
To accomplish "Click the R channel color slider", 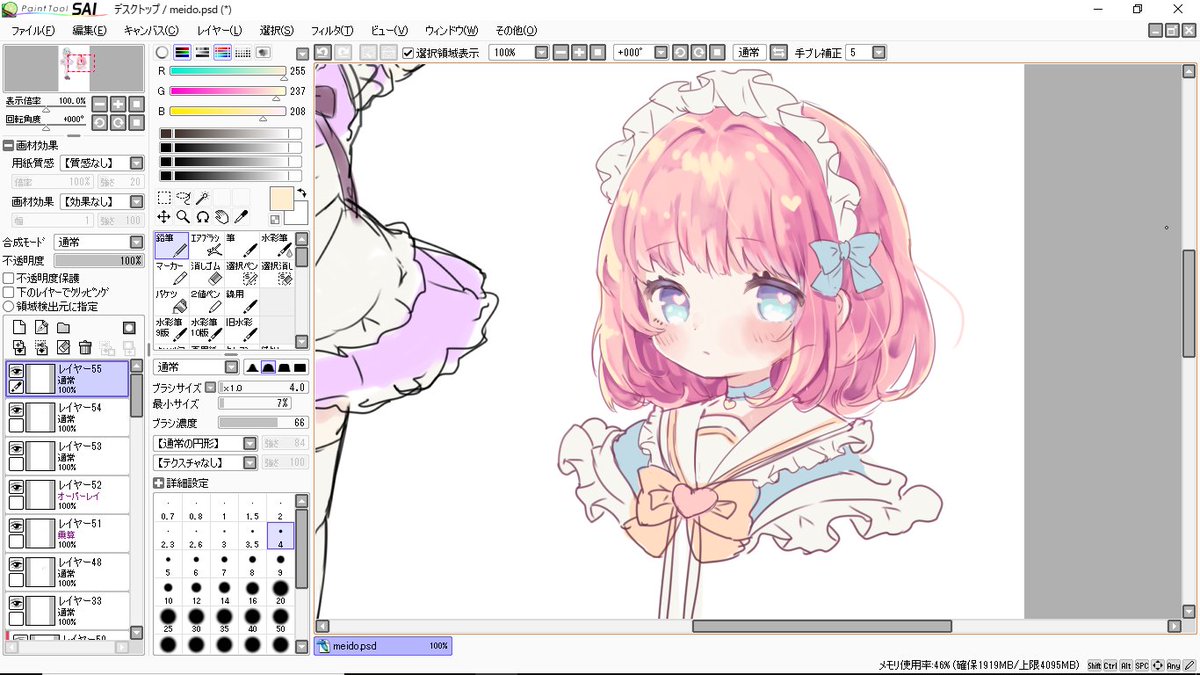I will (227, 72).
